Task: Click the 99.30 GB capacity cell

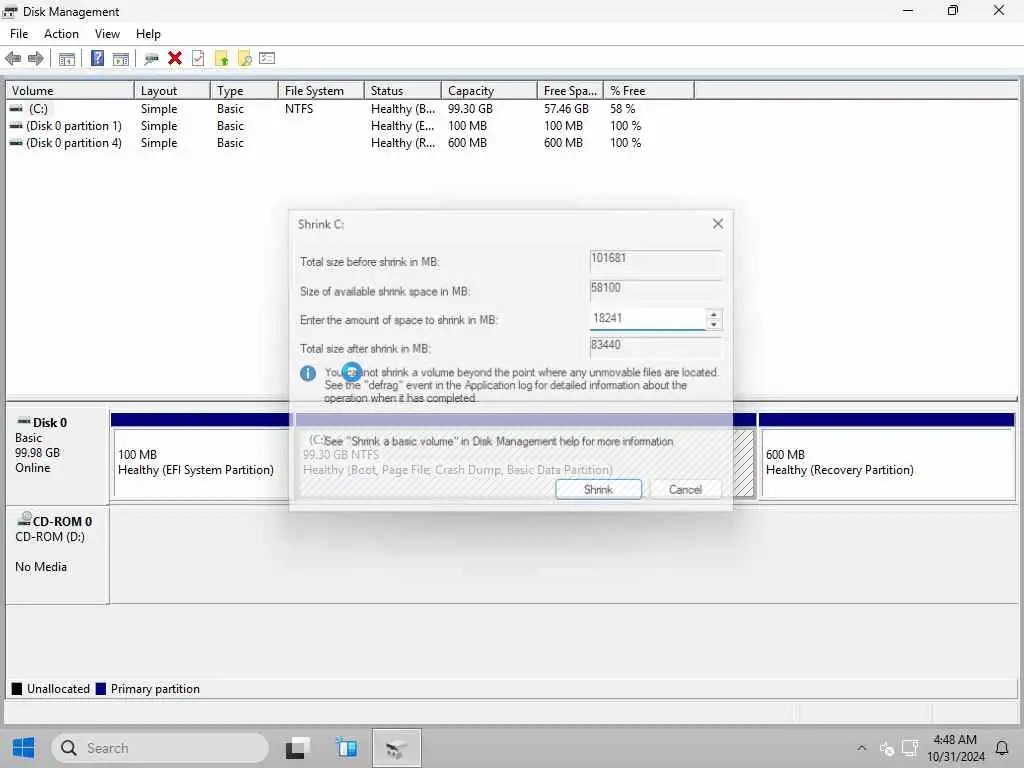Action: click(x=470, y=109)
